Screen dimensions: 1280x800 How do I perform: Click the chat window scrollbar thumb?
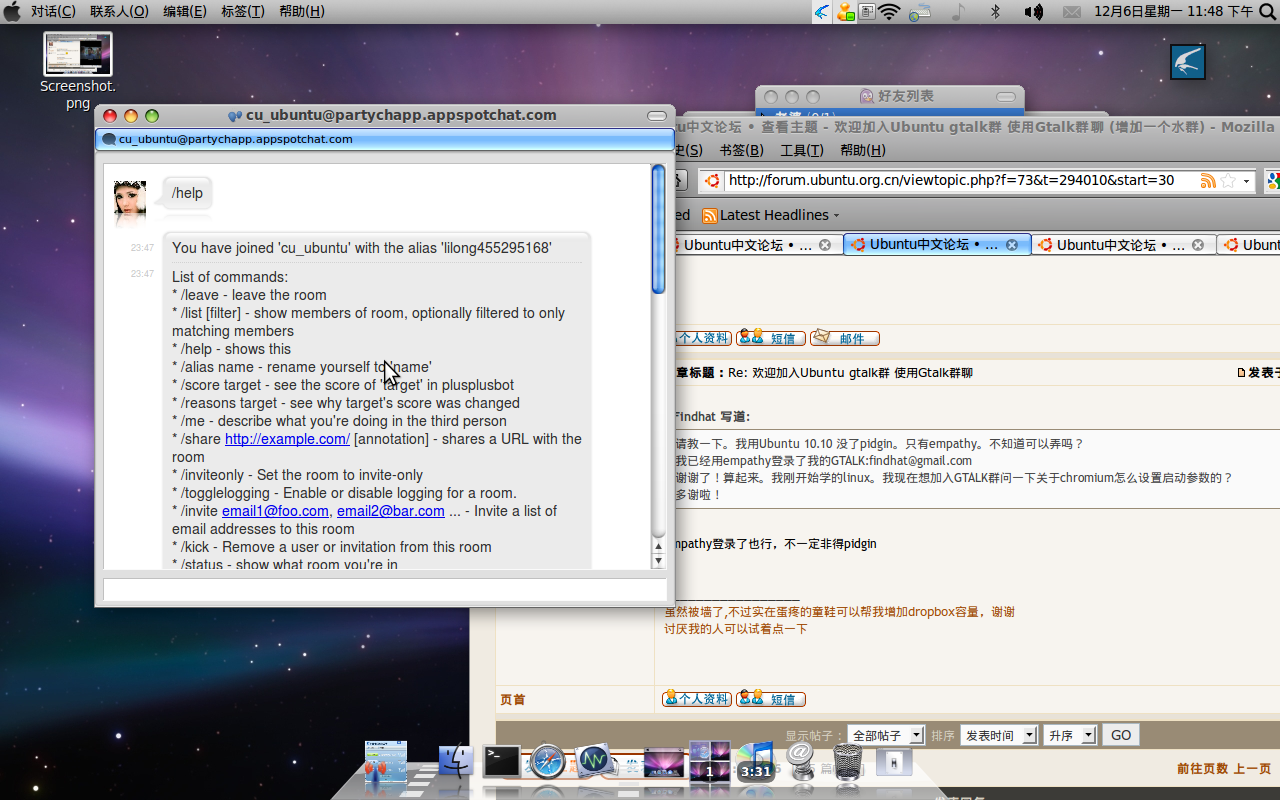tap(658, 229)
